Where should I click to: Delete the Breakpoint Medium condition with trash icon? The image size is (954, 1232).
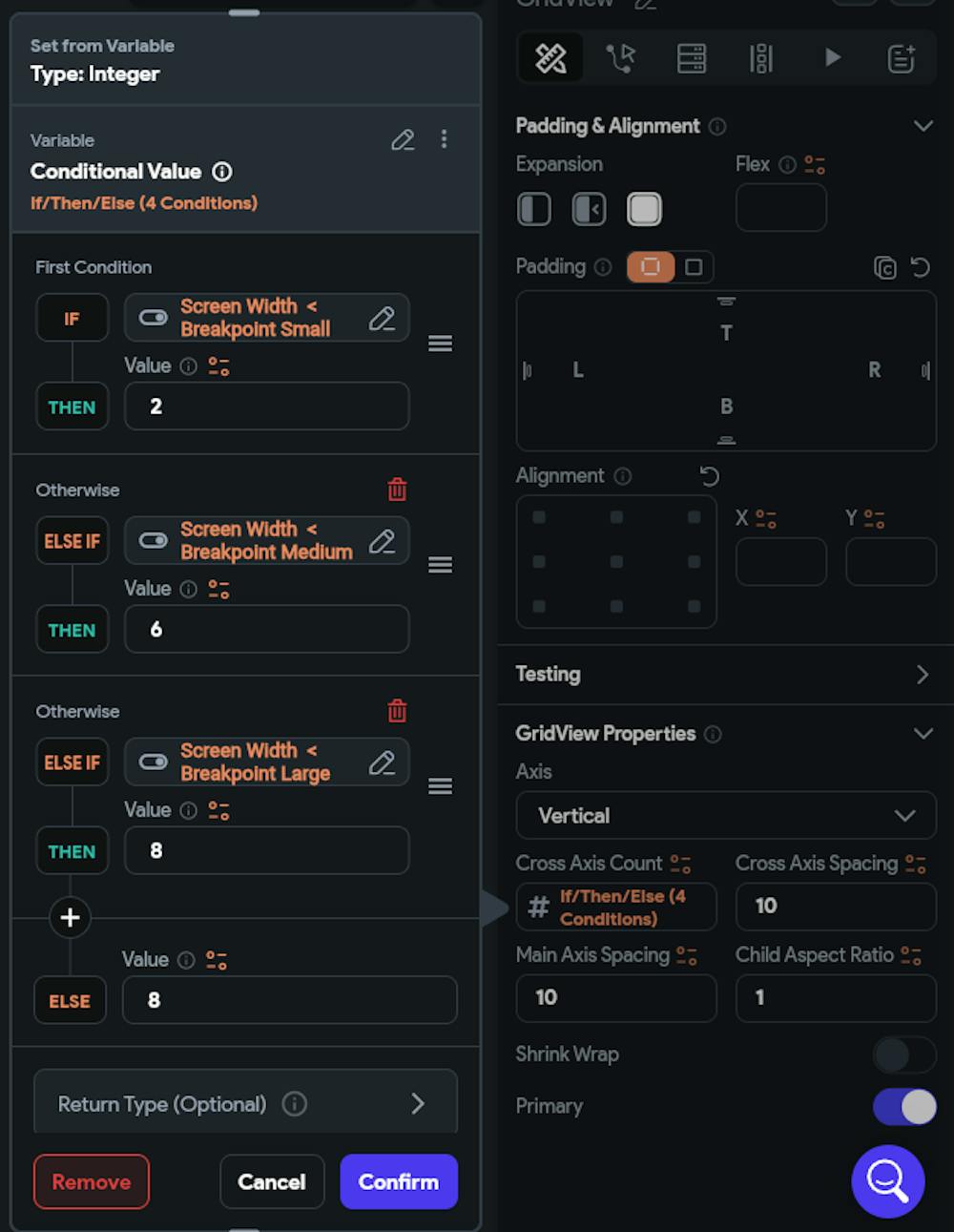(398, 490)
